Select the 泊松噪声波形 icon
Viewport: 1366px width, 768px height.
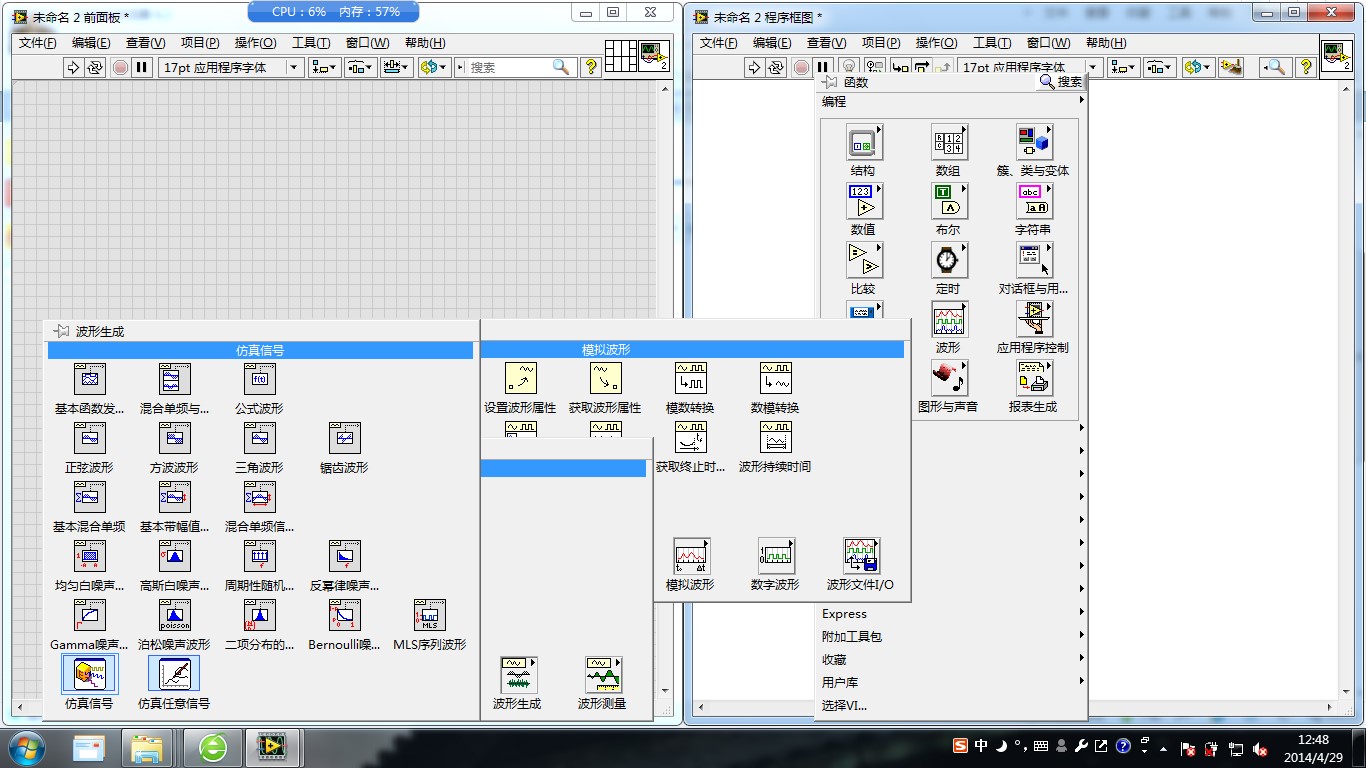[x=175, y=615]
